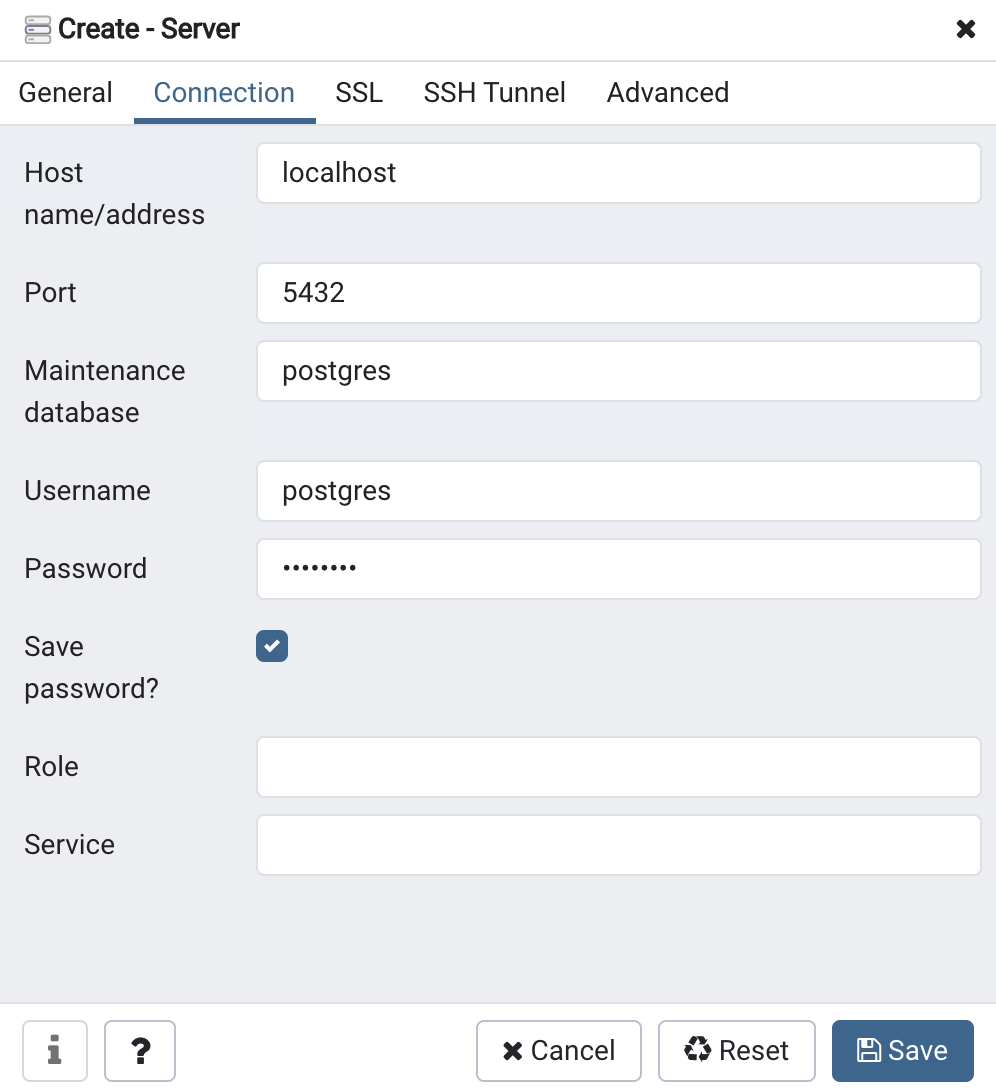The image size is (996, 1092).
Task: Click the X icon inside the Cancel button
Action: [x=512, y=1050]
